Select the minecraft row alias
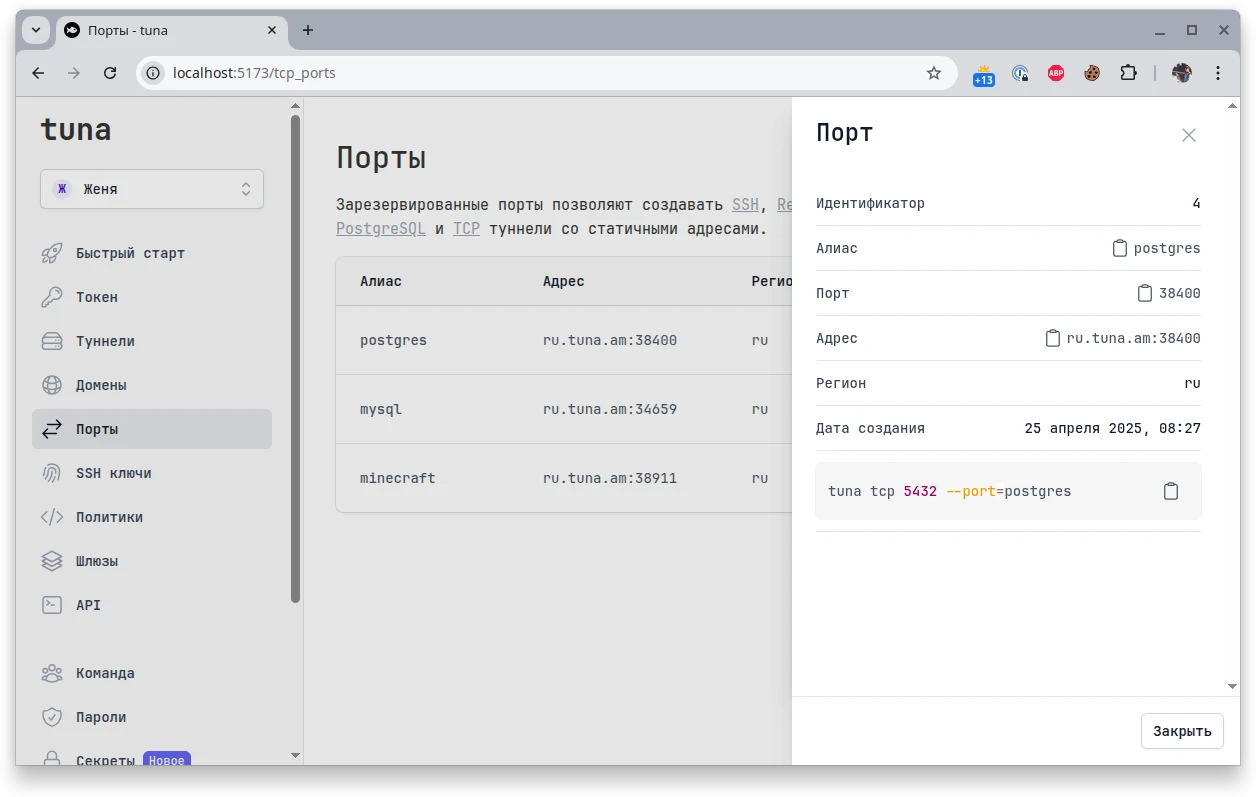 [x=398, y=478]
